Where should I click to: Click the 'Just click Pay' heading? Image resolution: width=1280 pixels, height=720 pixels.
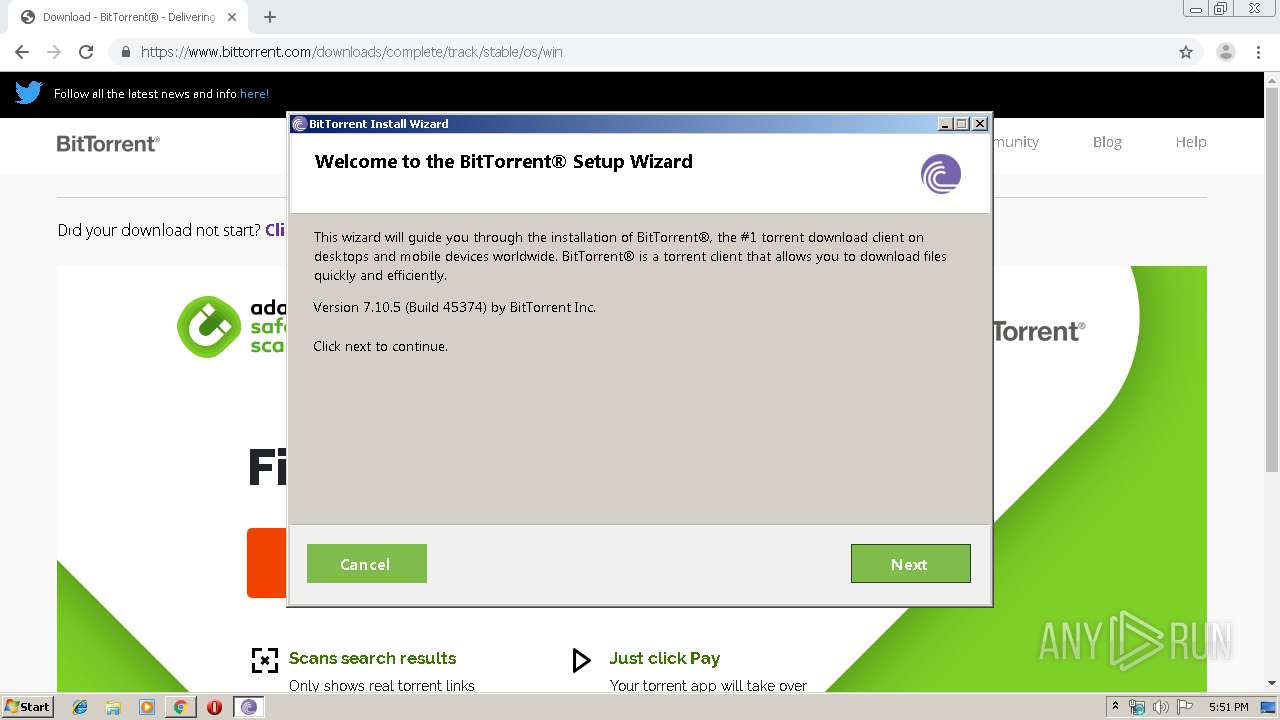[x=665, y=658]
